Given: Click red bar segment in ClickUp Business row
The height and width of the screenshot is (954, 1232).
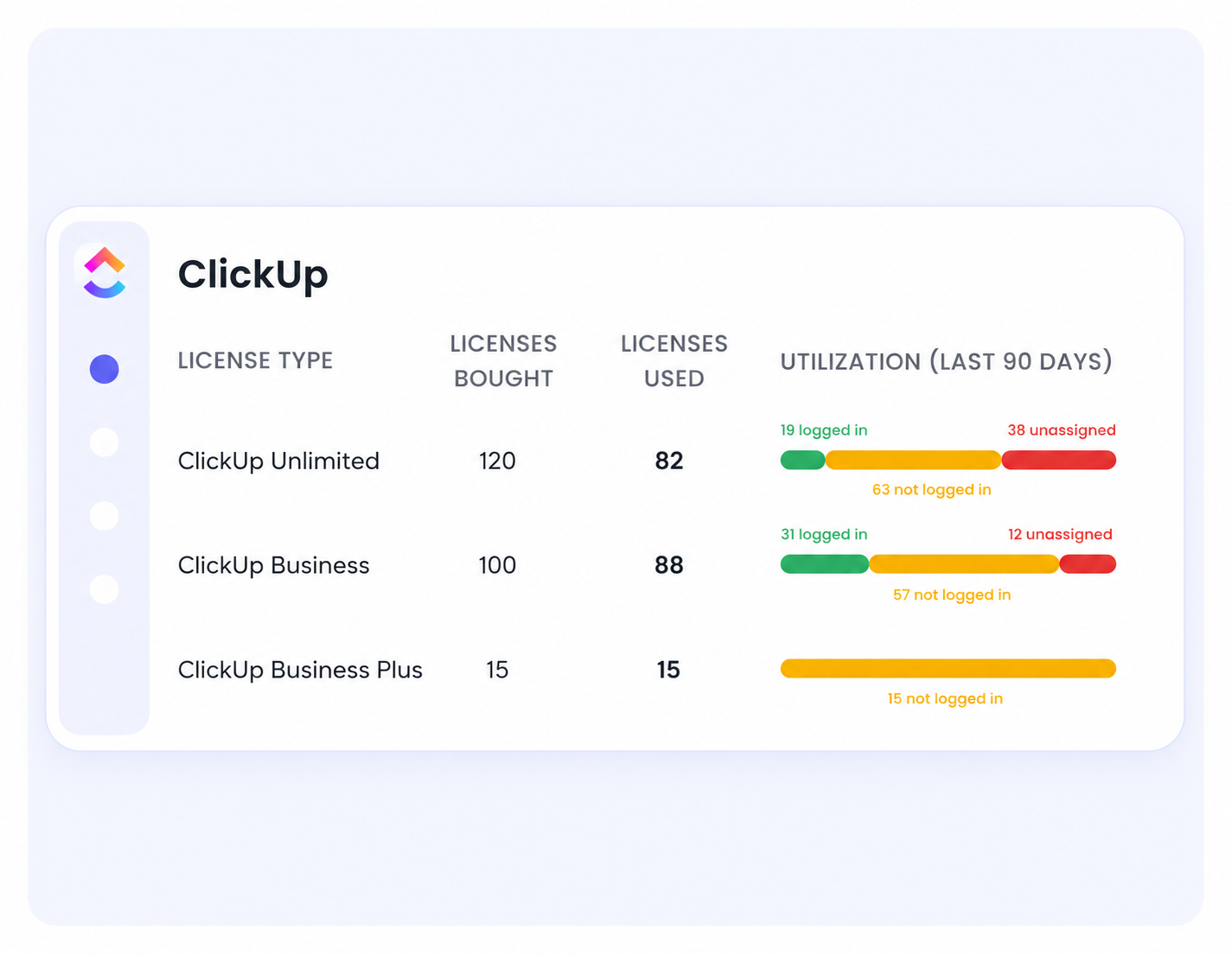Looking at the screenshot, I should pos(1088,564).
